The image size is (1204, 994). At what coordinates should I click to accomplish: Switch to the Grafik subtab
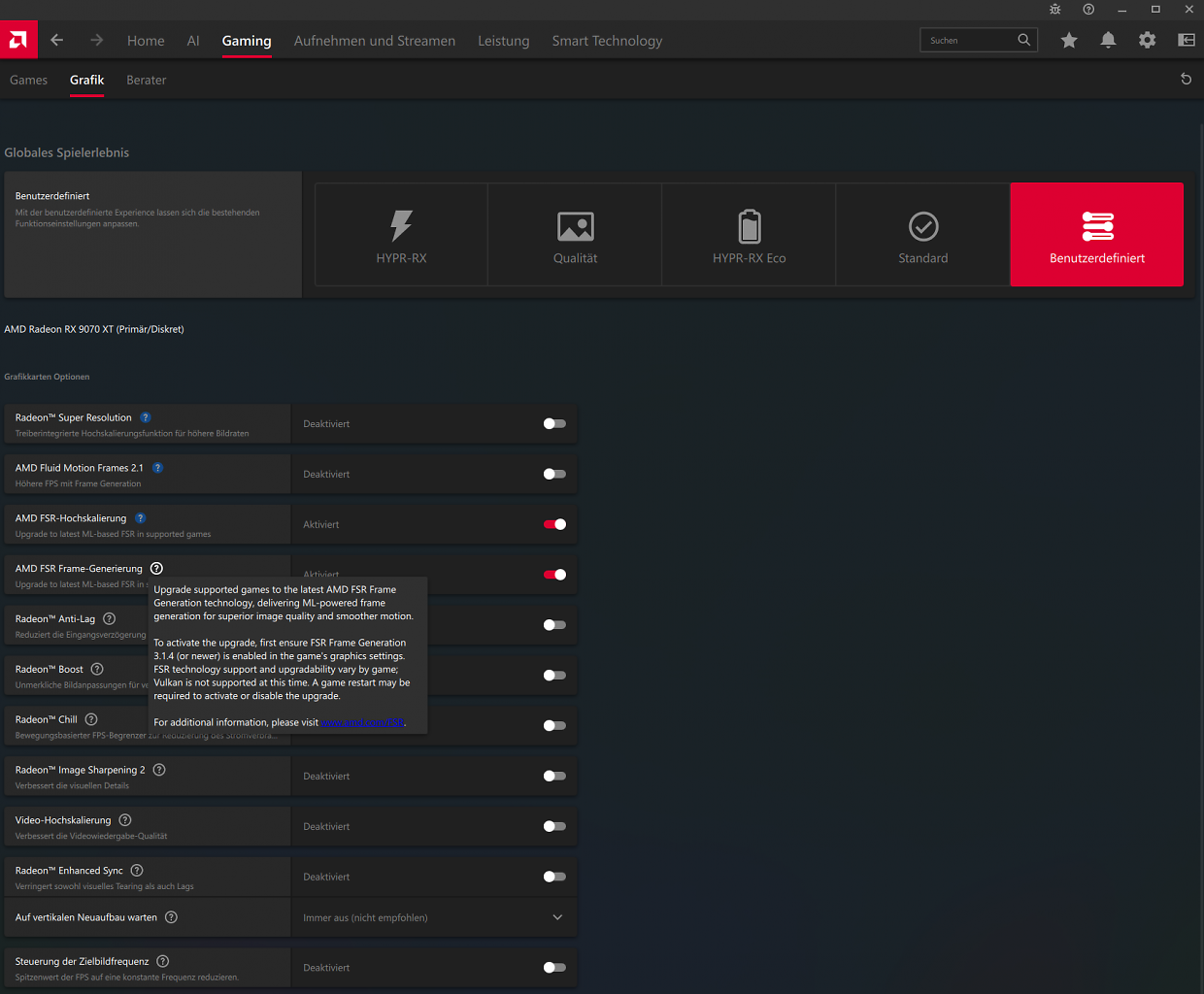click(x=86, y=80)
